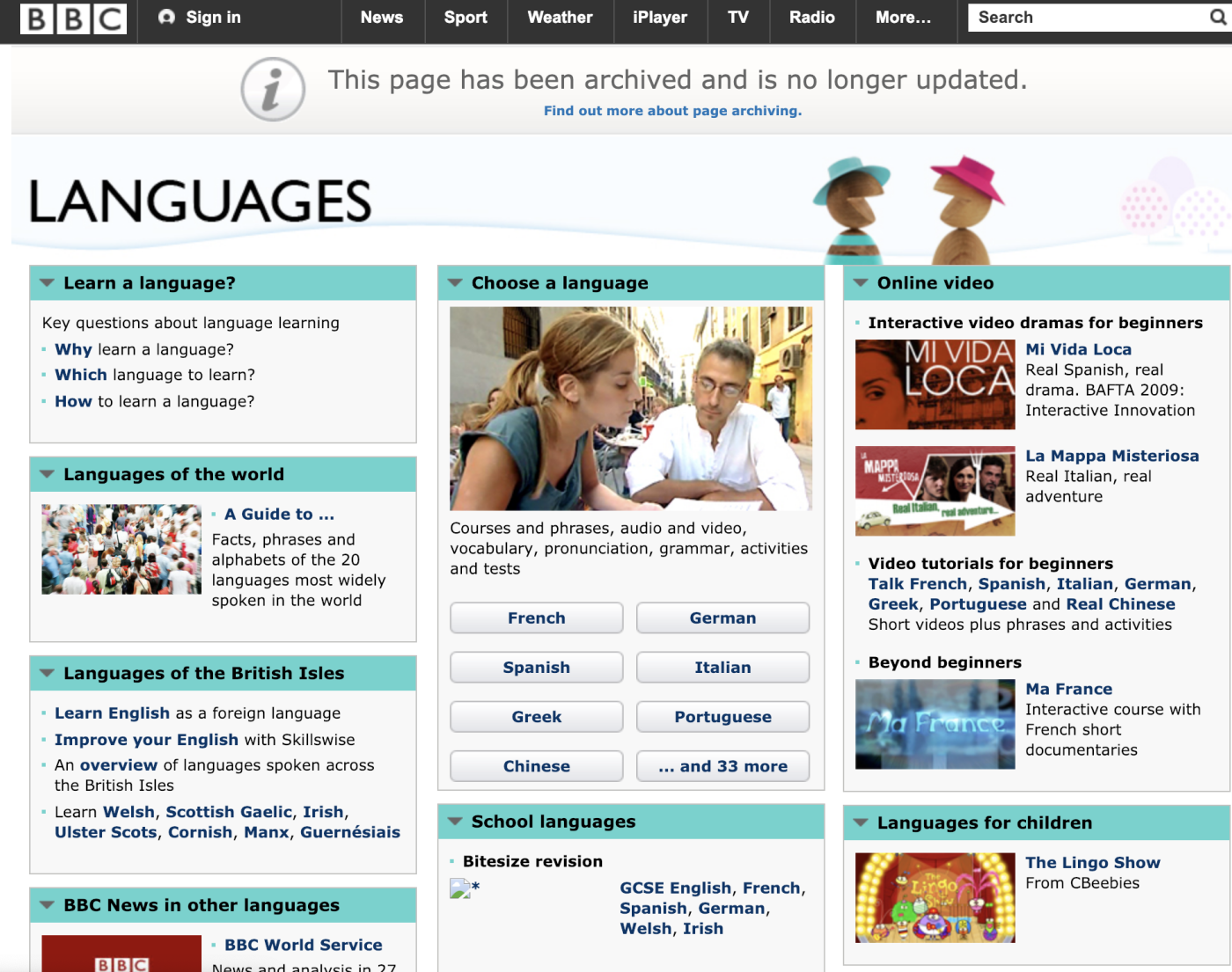Click the BBC World Service thumbnail
Screen dimensions: 1232x972
pos(121,954)
